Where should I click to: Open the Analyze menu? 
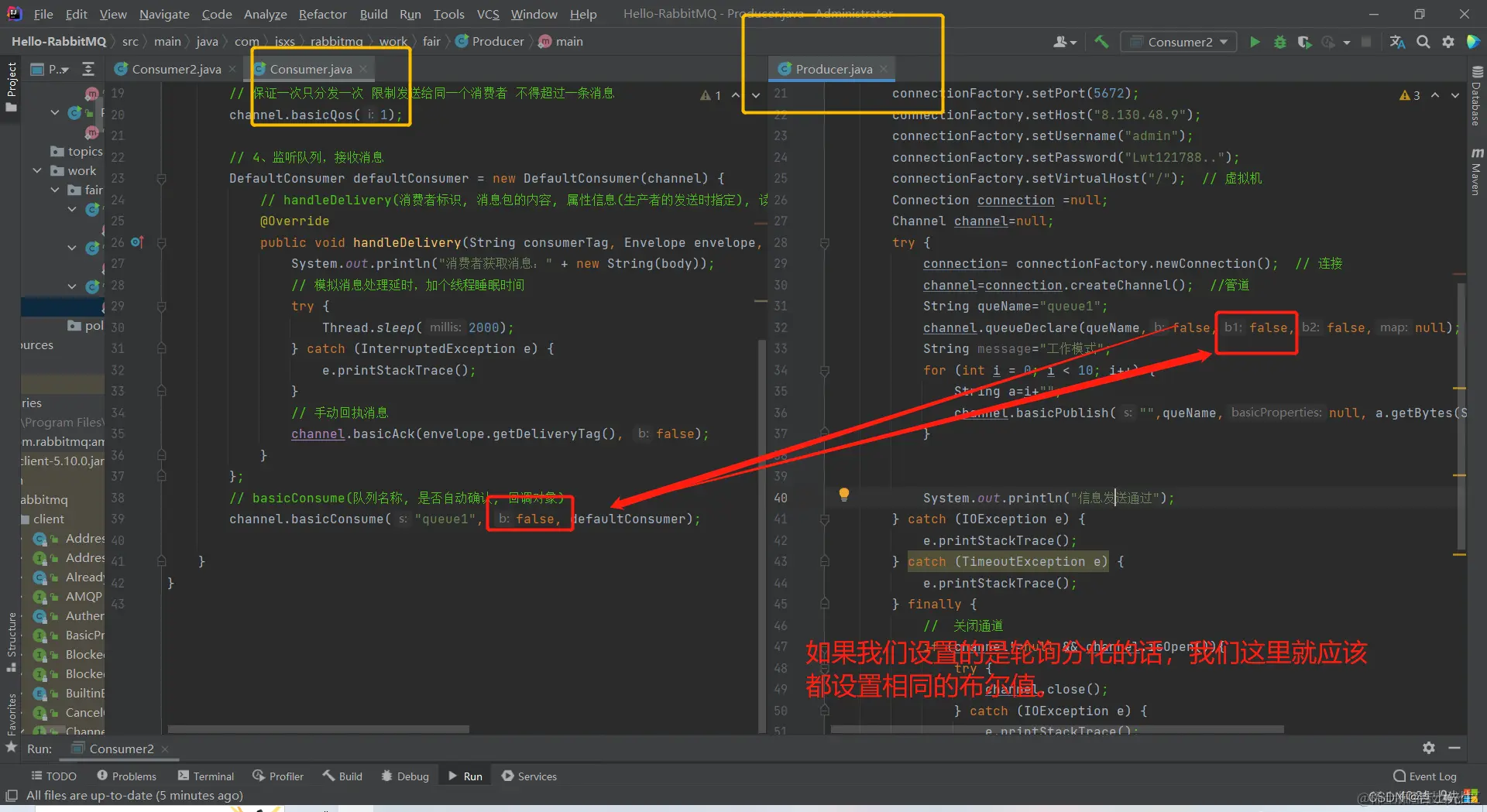pyautogui.click(x=265, y=14)
